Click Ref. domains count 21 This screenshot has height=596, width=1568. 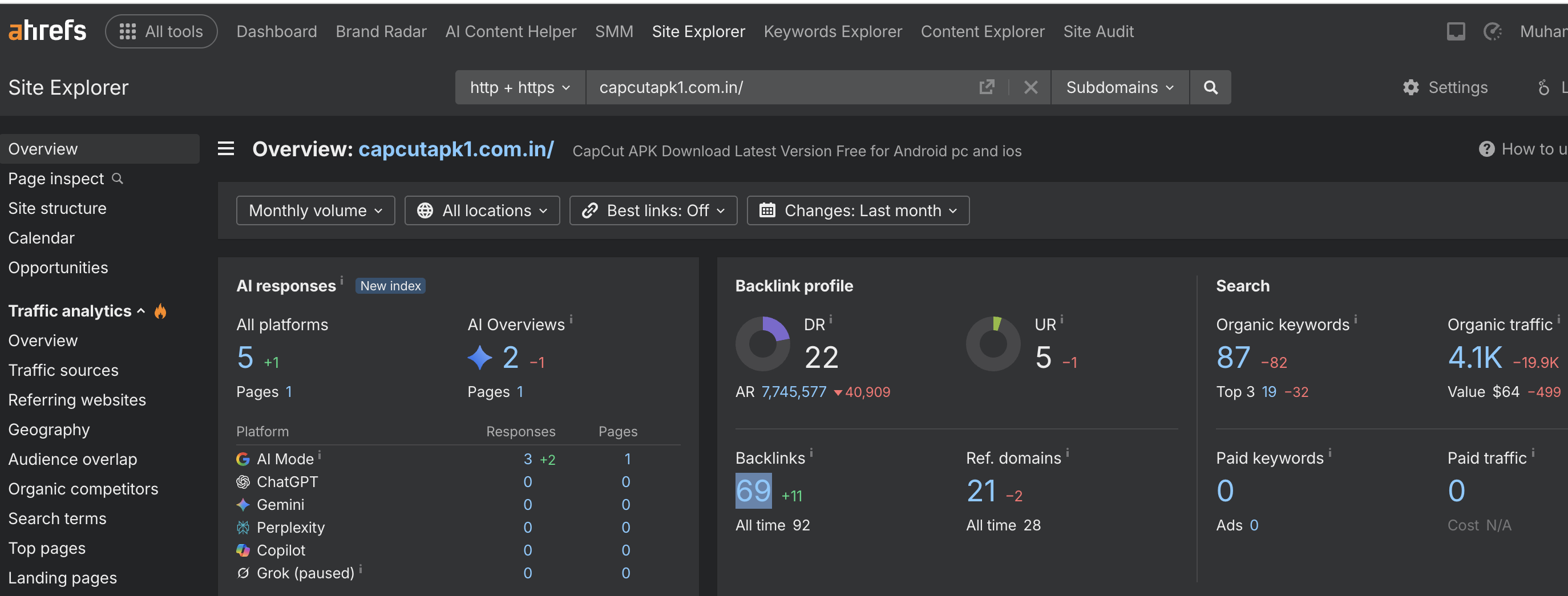(x=981, y=491)
